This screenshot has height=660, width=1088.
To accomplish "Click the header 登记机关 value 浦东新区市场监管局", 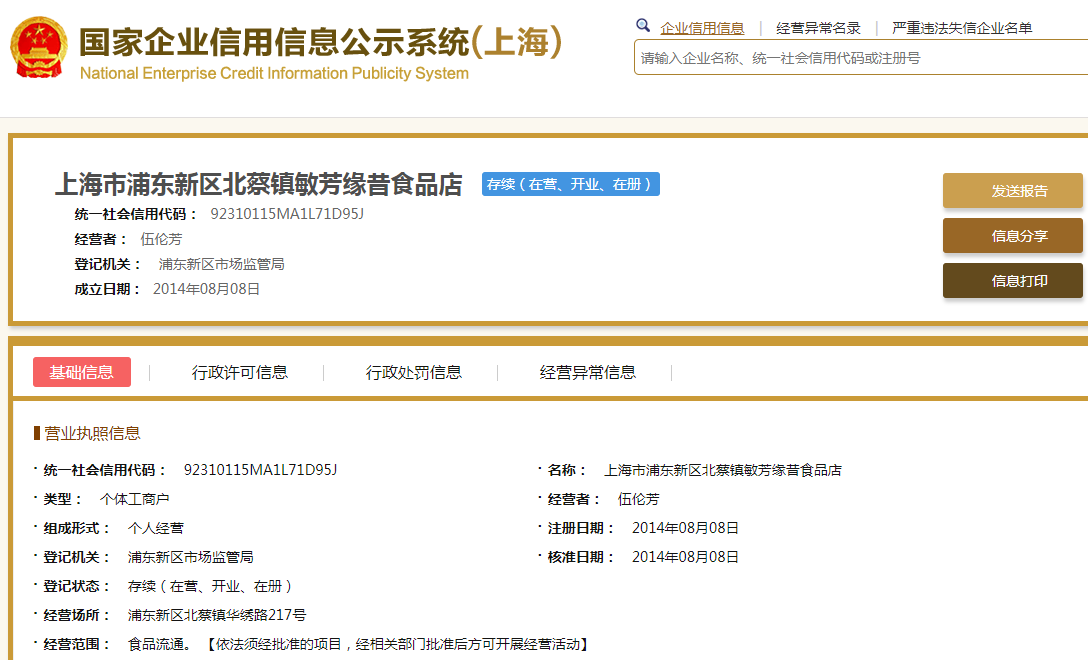I will [221, 264].
